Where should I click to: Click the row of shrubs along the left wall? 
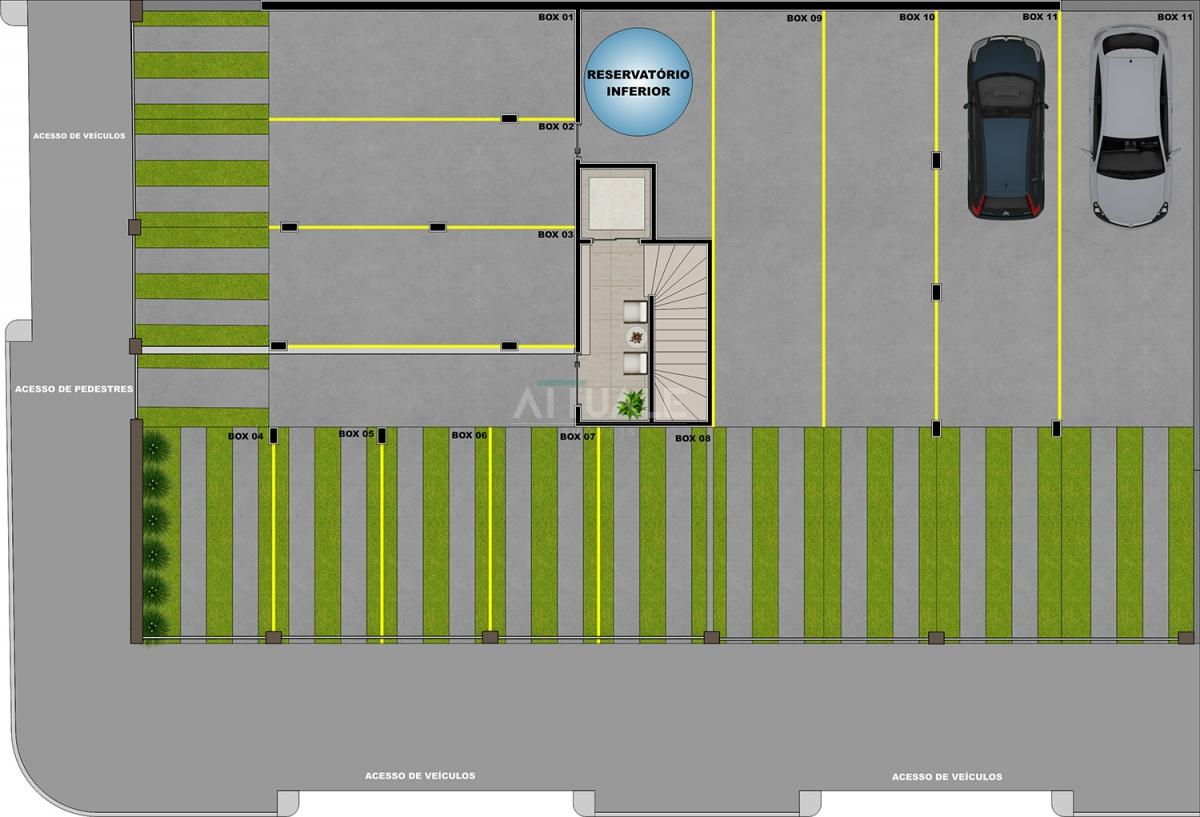[x=156, y=535]
